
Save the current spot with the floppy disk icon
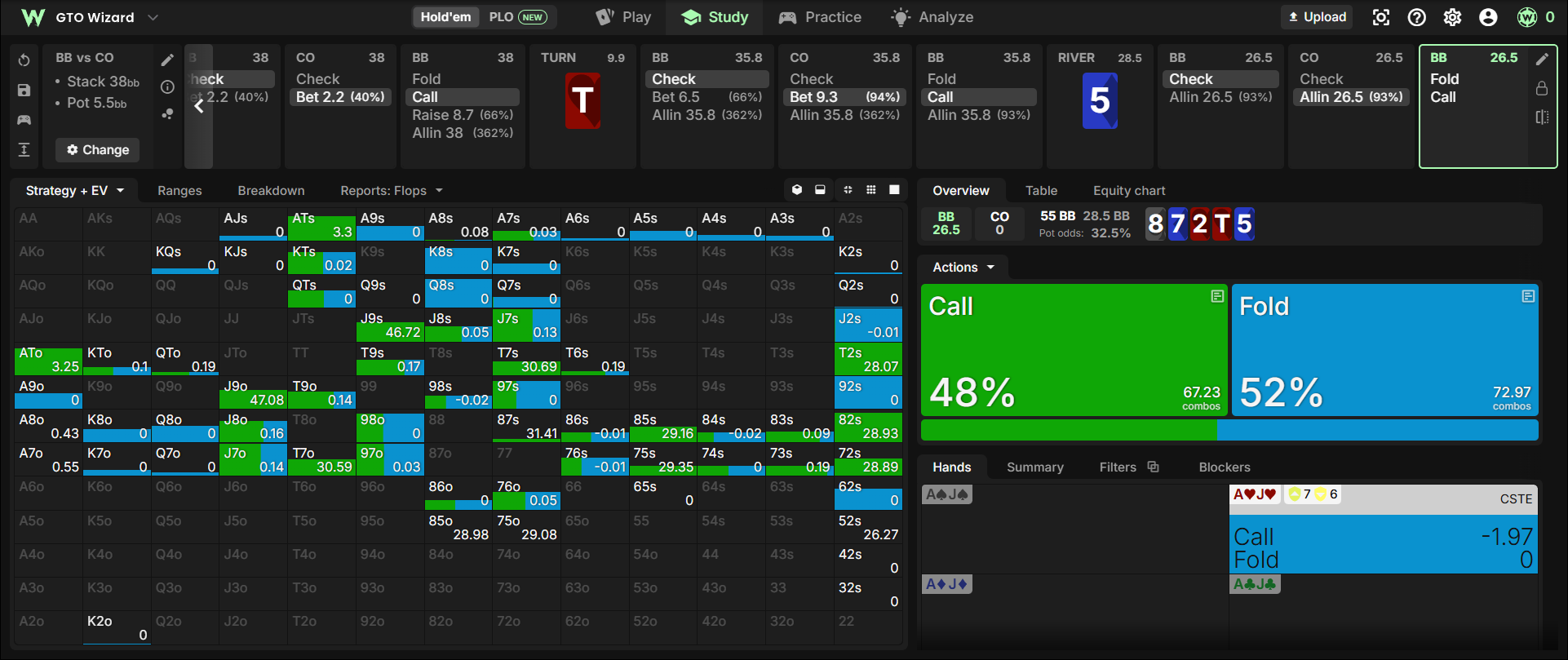click(x=24, y=91)
